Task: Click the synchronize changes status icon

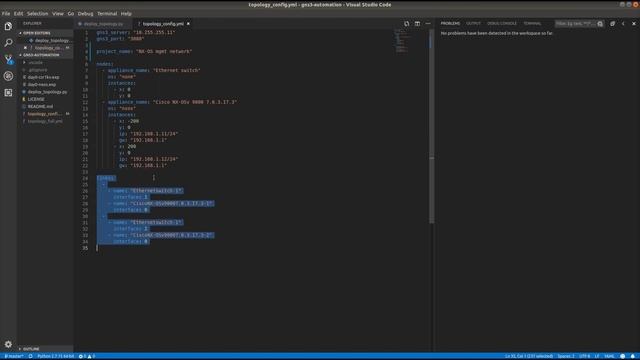Action: (x=31, y=356)
